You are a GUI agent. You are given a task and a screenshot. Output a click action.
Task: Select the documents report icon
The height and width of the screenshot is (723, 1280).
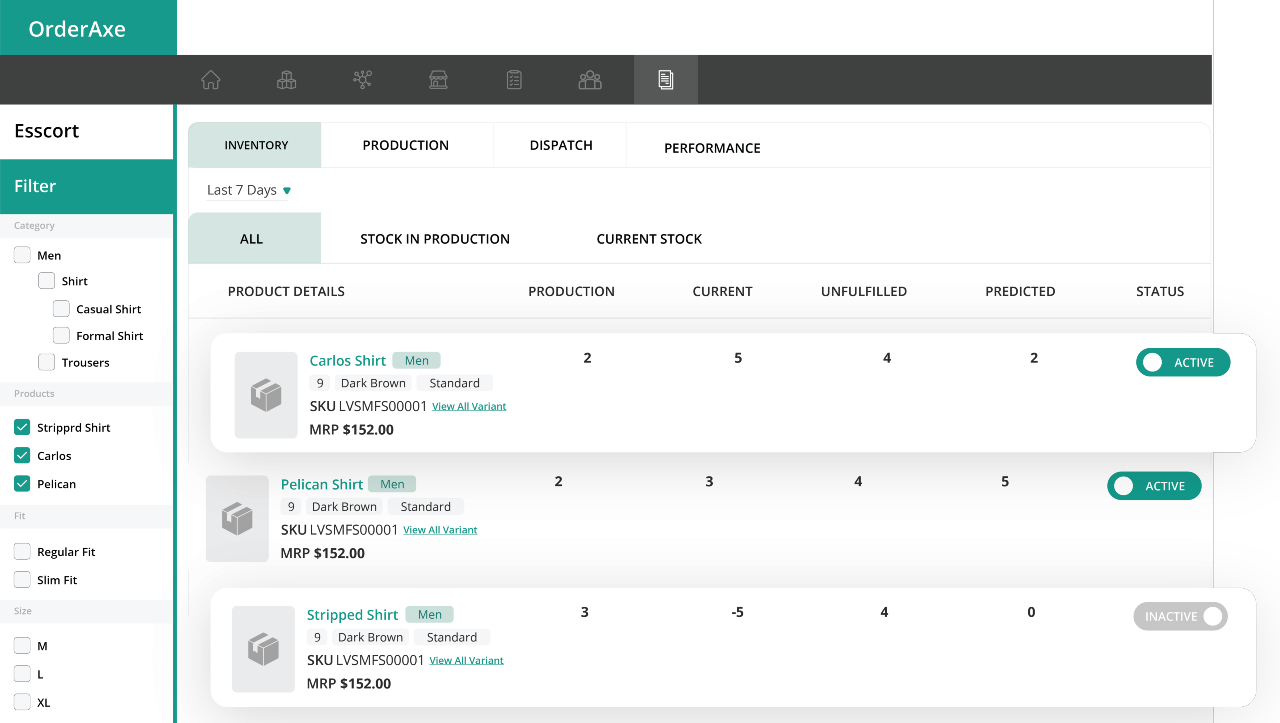click(x=666, y=80)
